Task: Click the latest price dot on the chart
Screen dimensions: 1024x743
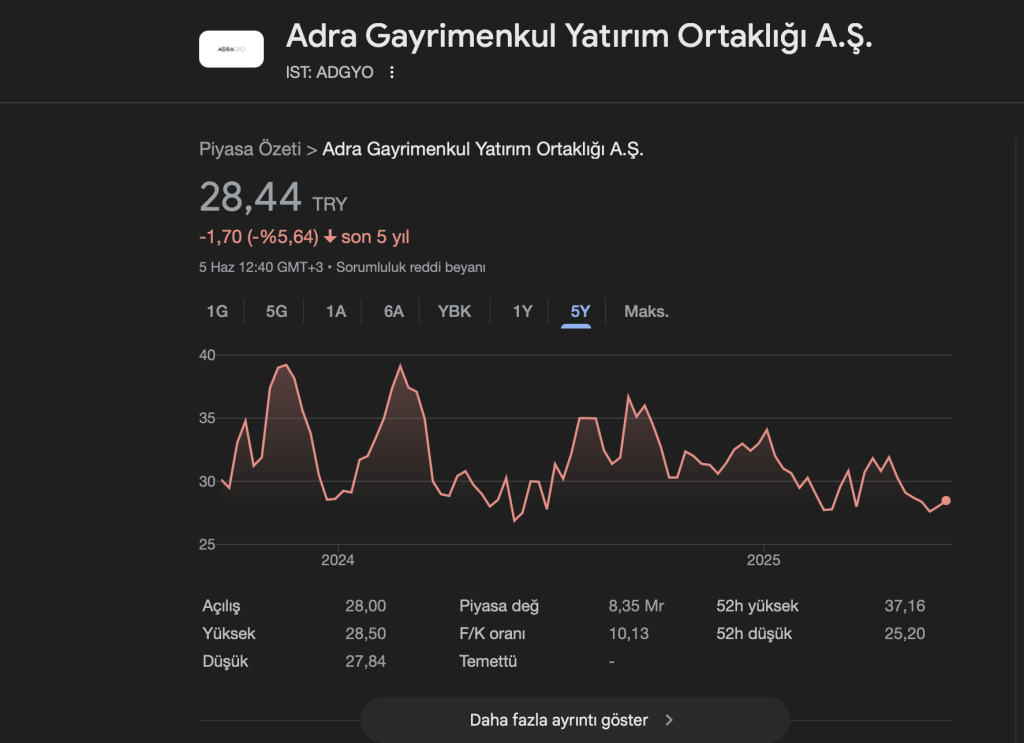Action: coord(946,500)
